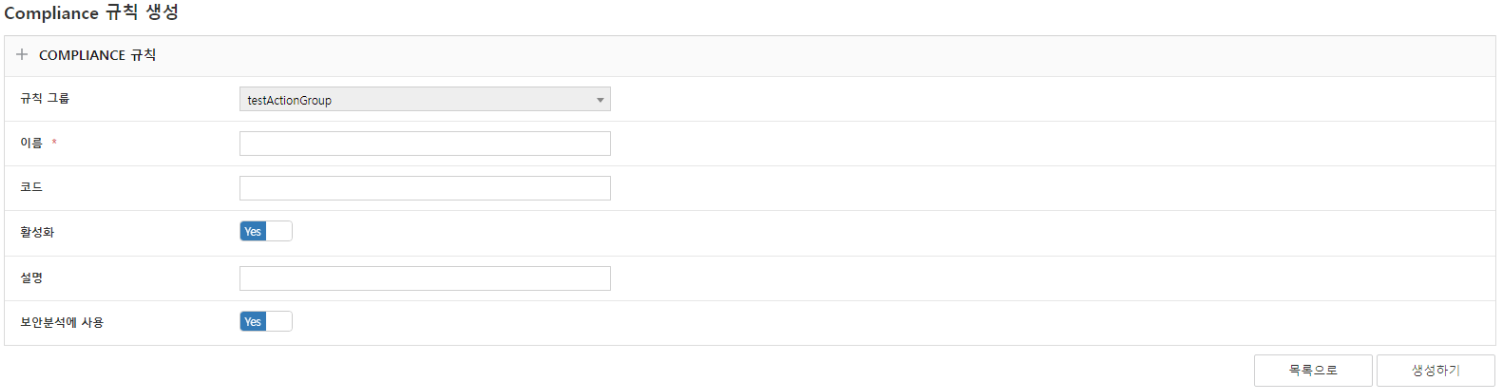Select the 활성화 field label
Image resolution: width=1500 pixels, height=391 pixels.
[37, 232]
